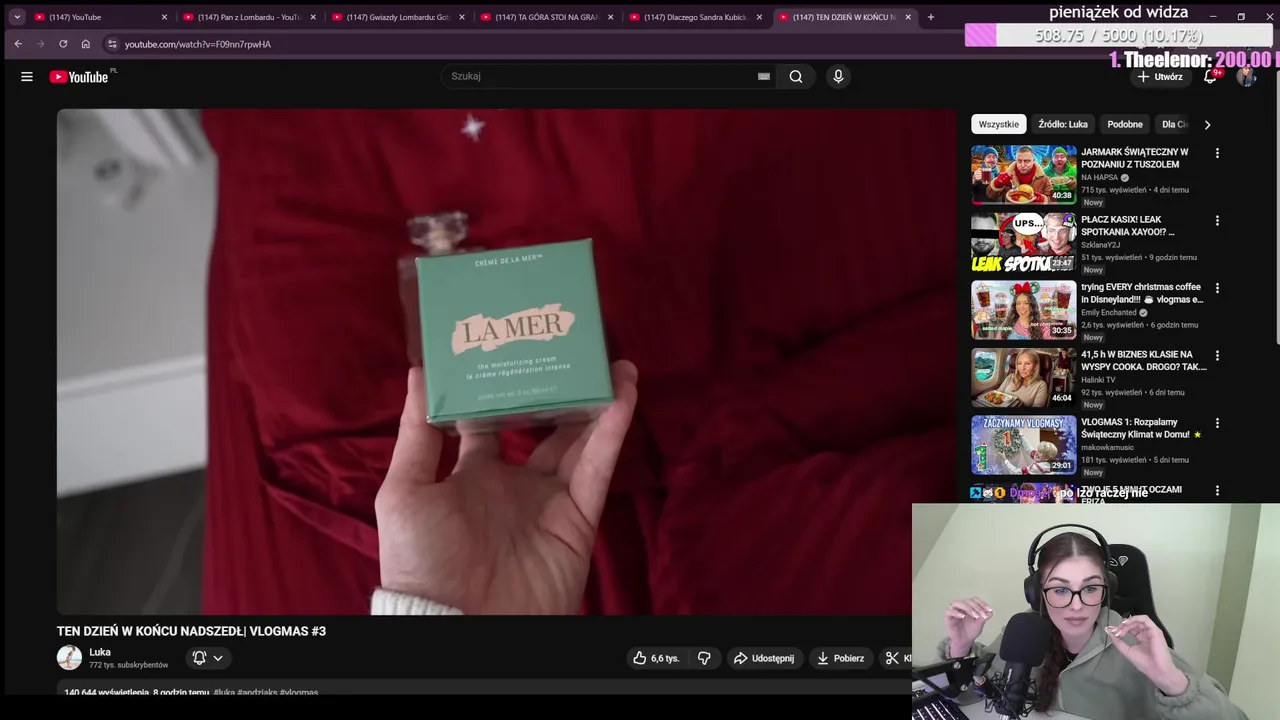The height and width of the screenshot is (720, 1280).
Task: Like the video with thumbs up
Action: (655, 658)
